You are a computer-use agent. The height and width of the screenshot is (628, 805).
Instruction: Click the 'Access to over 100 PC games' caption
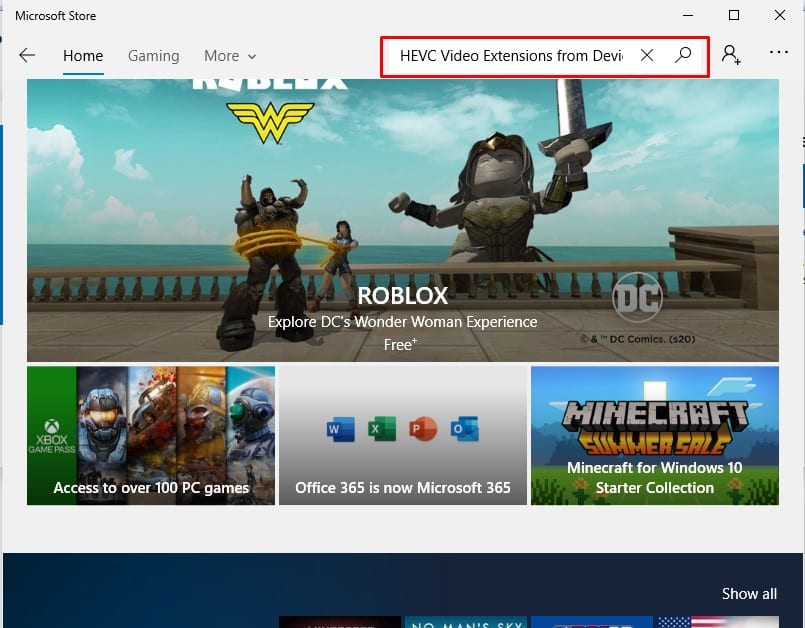151,488
